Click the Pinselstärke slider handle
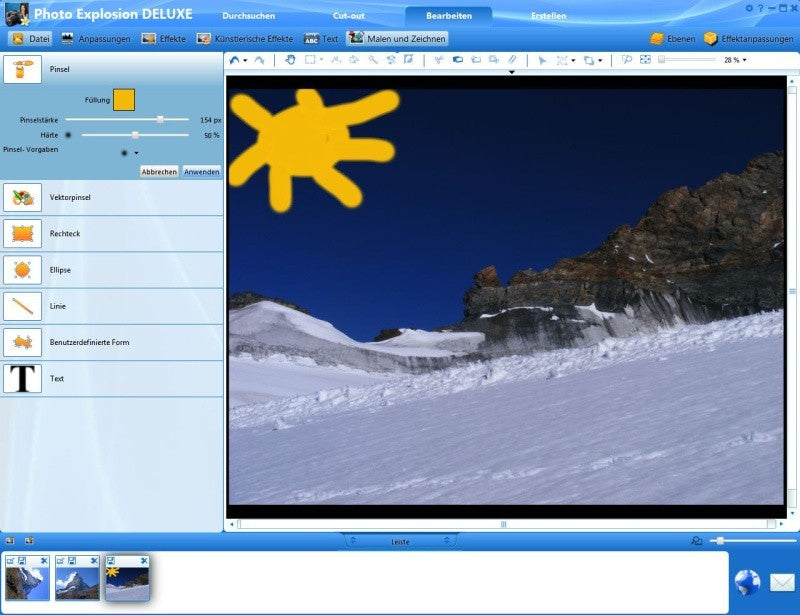This screenshot has width=800, height=615. (x=160, y=119)
